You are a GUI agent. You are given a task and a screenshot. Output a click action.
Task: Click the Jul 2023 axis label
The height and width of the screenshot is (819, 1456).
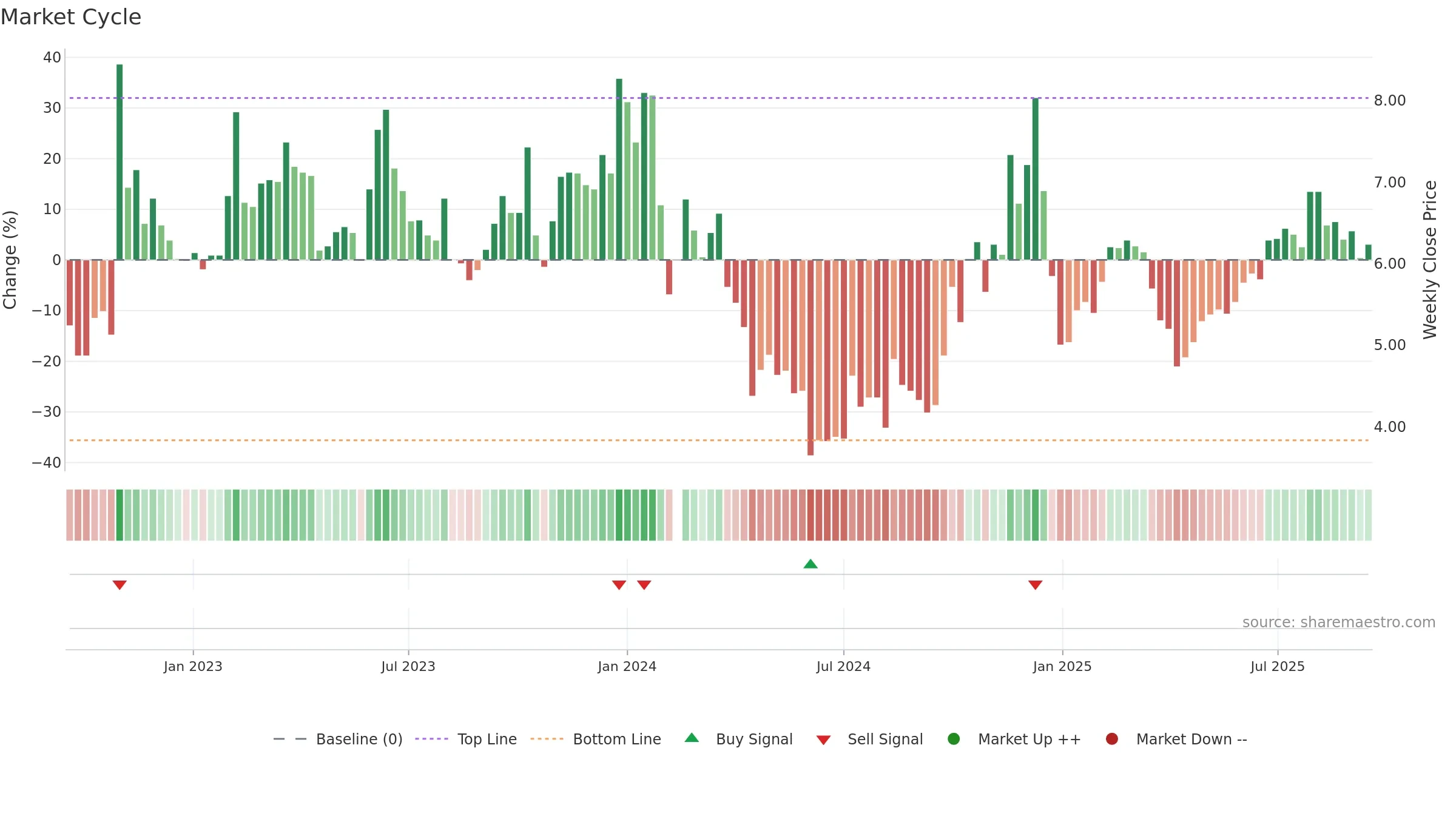408,666
